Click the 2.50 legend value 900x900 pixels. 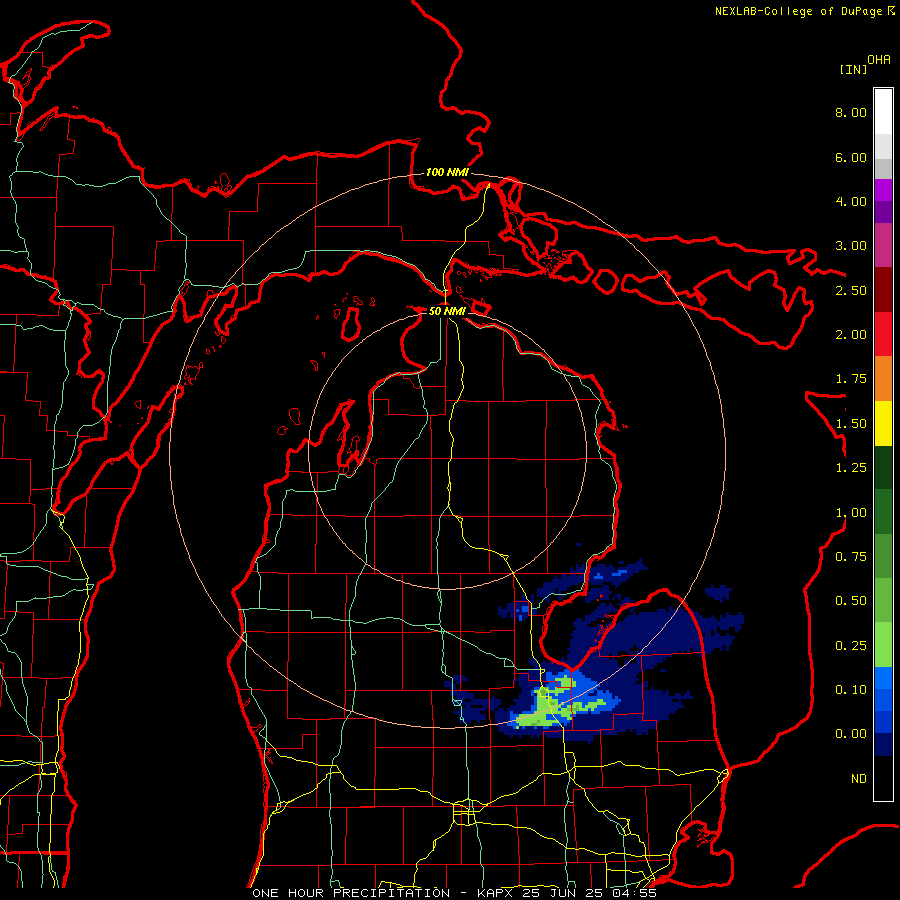[x=851, y=290]
